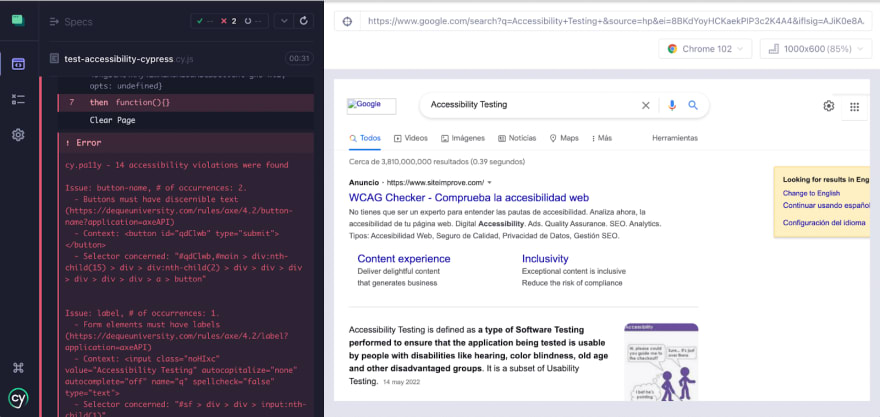Viewport: 880px width, 417px height.
Task: Open the 1000x600 viewport size dropdown
Action: click(x=815, y=49)
